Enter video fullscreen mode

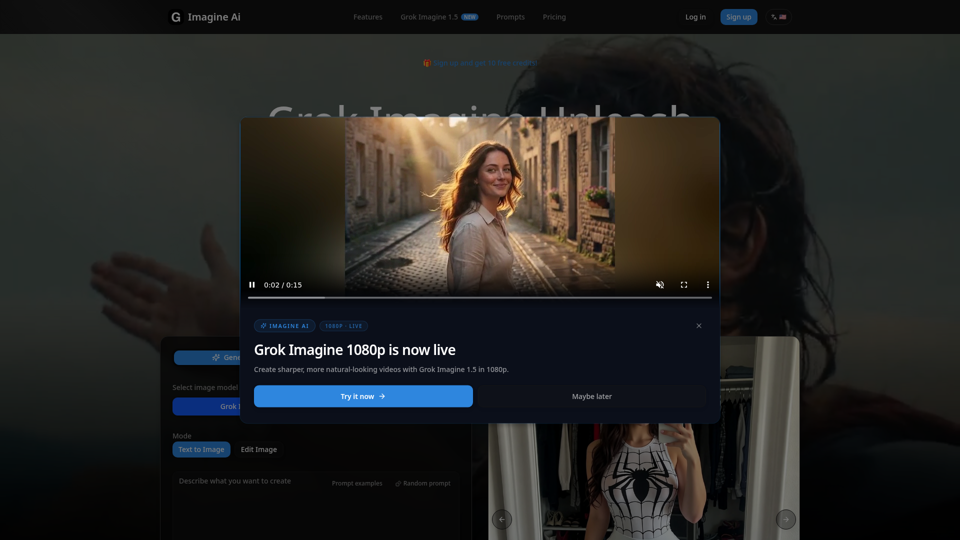pyautogui.click(x=684, y=285)
